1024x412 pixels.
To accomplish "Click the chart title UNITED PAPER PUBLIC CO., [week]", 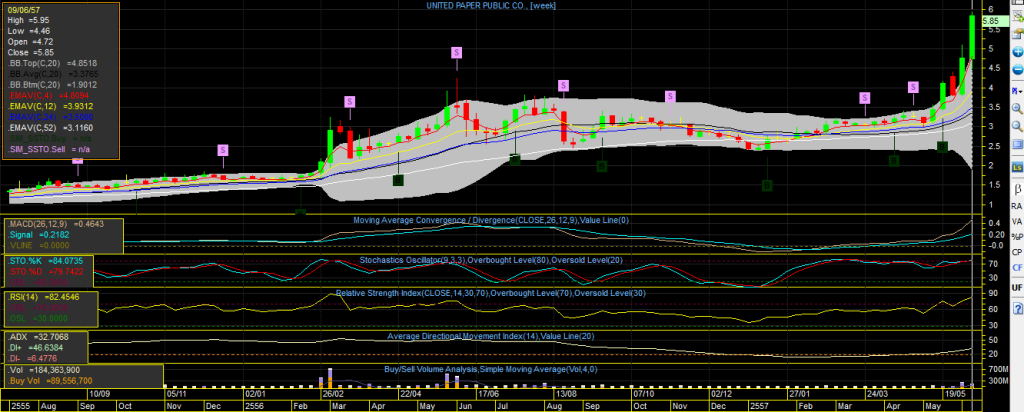I will (x=491, y=5).
